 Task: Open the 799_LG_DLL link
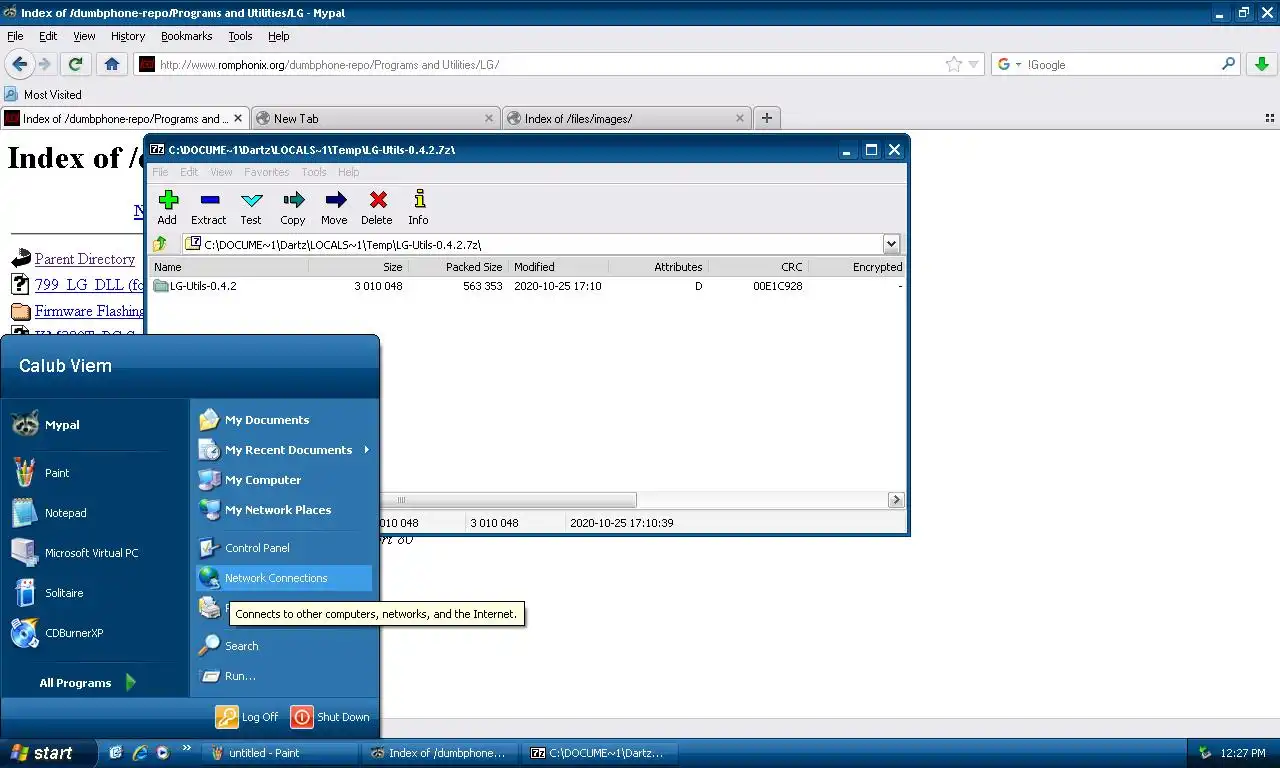tap(90, 285)
